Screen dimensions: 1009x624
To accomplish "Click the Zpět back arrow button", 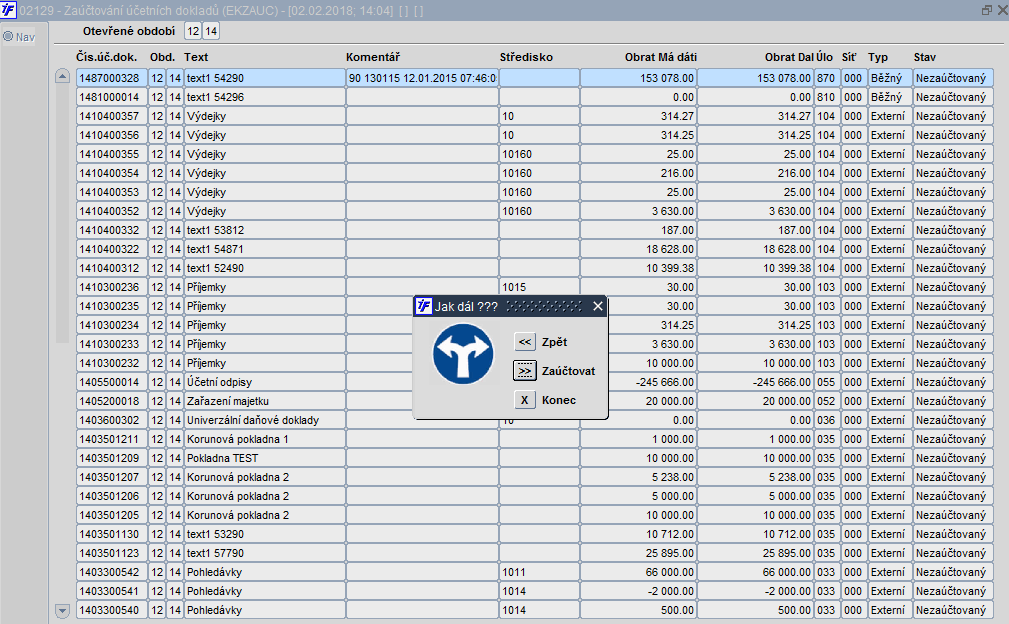I will coord(525,342).
